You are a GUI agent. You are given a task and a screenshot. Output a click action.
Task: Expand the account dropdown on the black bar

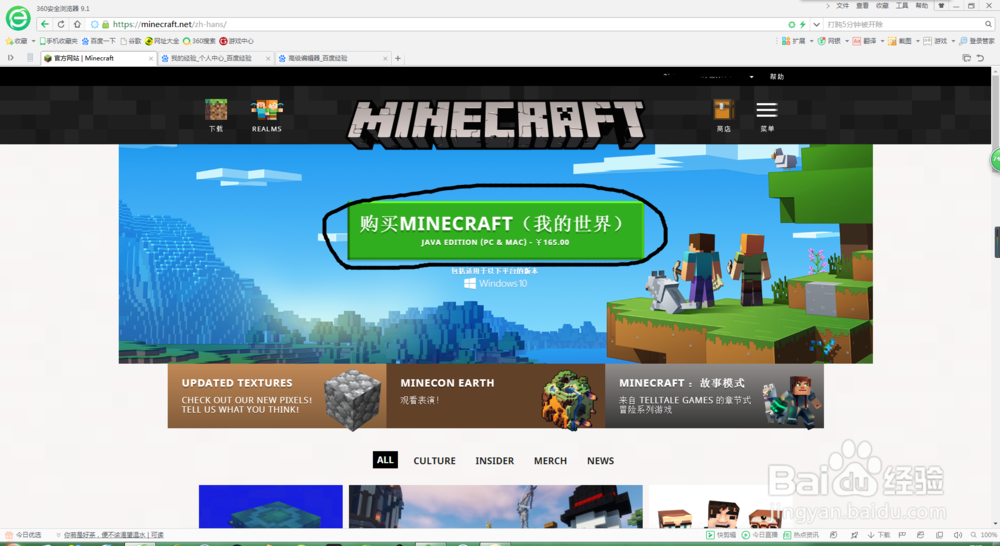[x=751, y=77]
